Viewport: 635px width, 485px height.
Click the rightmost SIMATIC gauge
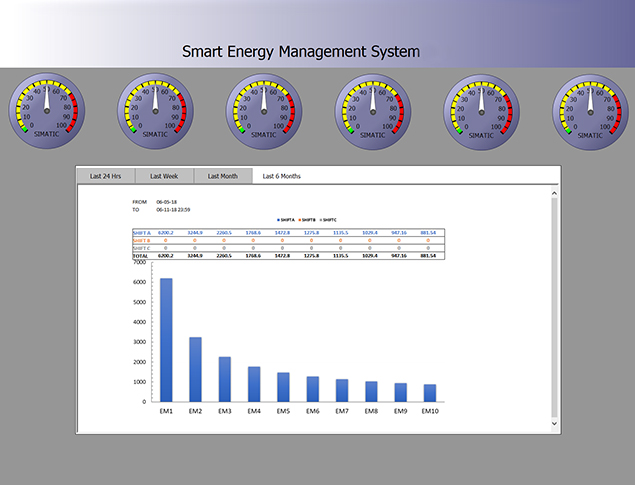coord(590,110)
